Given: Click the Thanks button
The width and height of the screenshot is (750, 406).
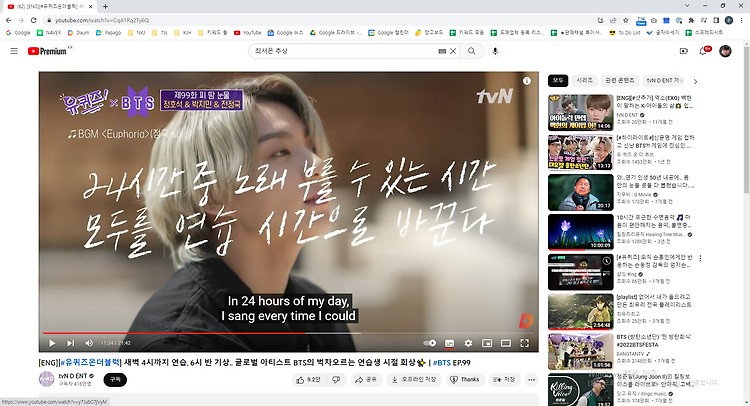Looking at the screenshot, I should [x=464, y=379].
